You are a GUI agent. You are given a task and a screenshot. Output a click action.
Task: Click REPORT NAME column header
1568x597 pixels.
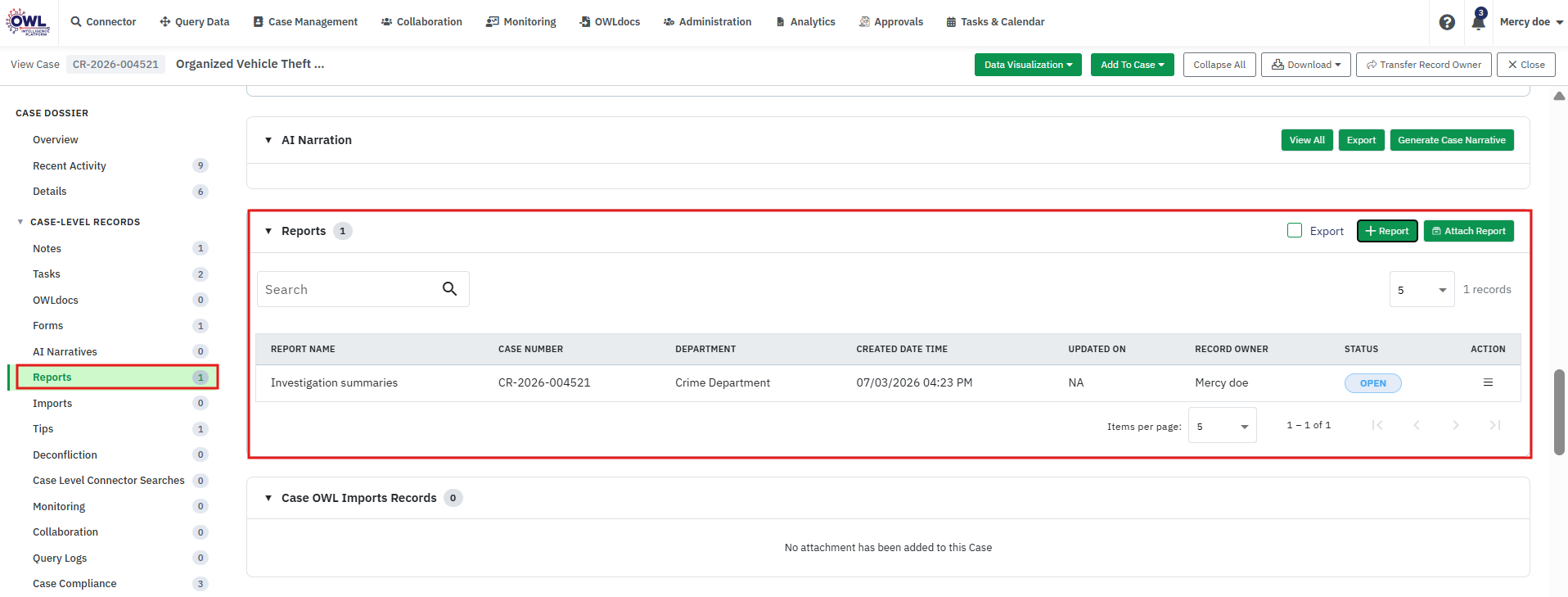pos(303,349)
